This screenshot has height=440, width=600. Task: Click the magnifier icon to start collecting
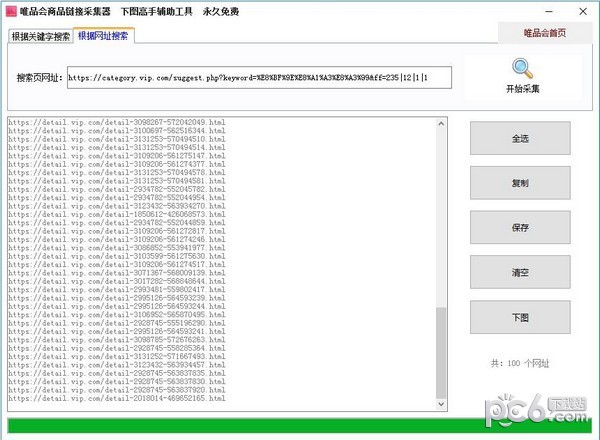click(x=522, y=68)
